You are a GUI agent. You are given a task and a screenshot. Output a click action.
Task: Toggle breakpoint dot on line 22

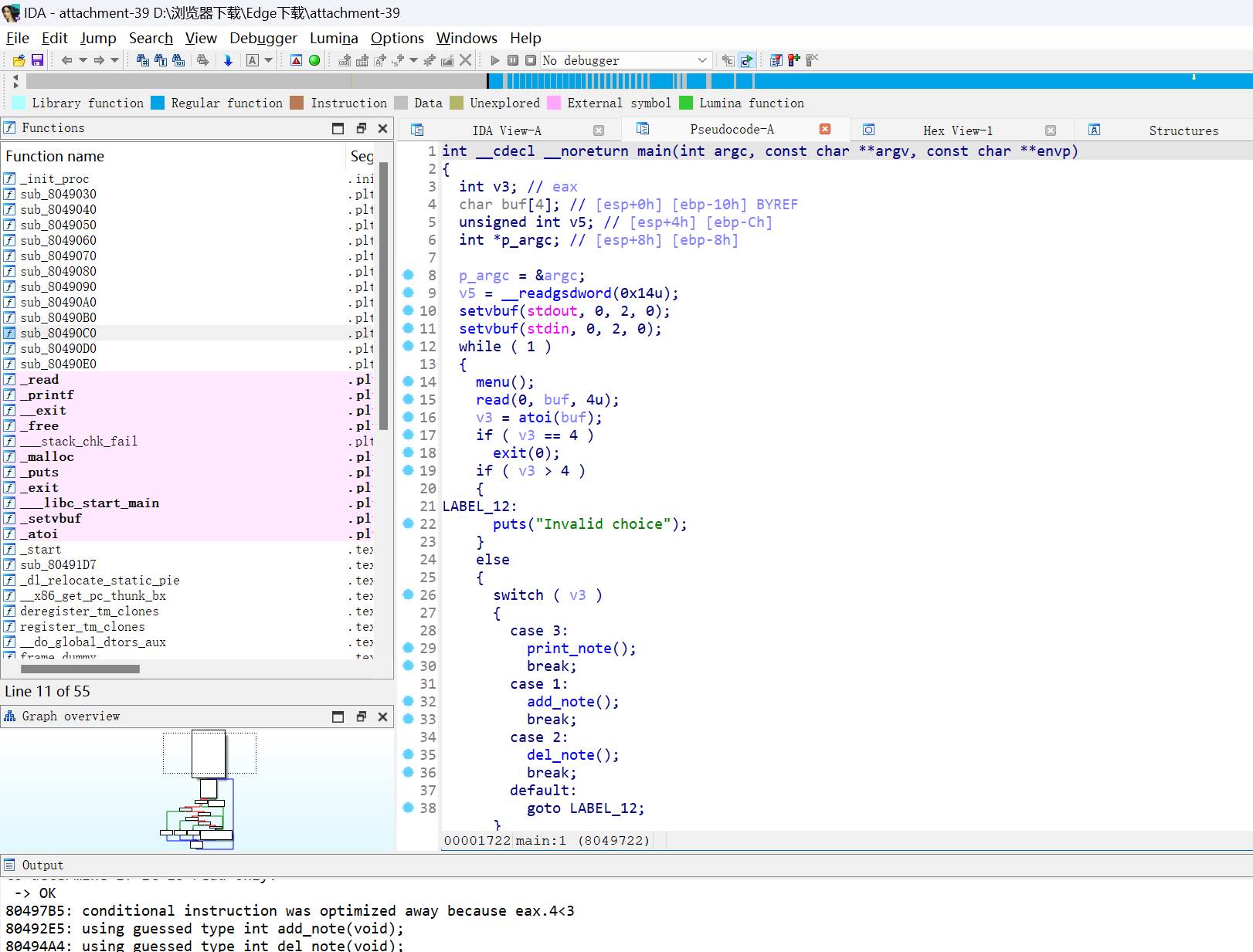(x=408, y=523)
